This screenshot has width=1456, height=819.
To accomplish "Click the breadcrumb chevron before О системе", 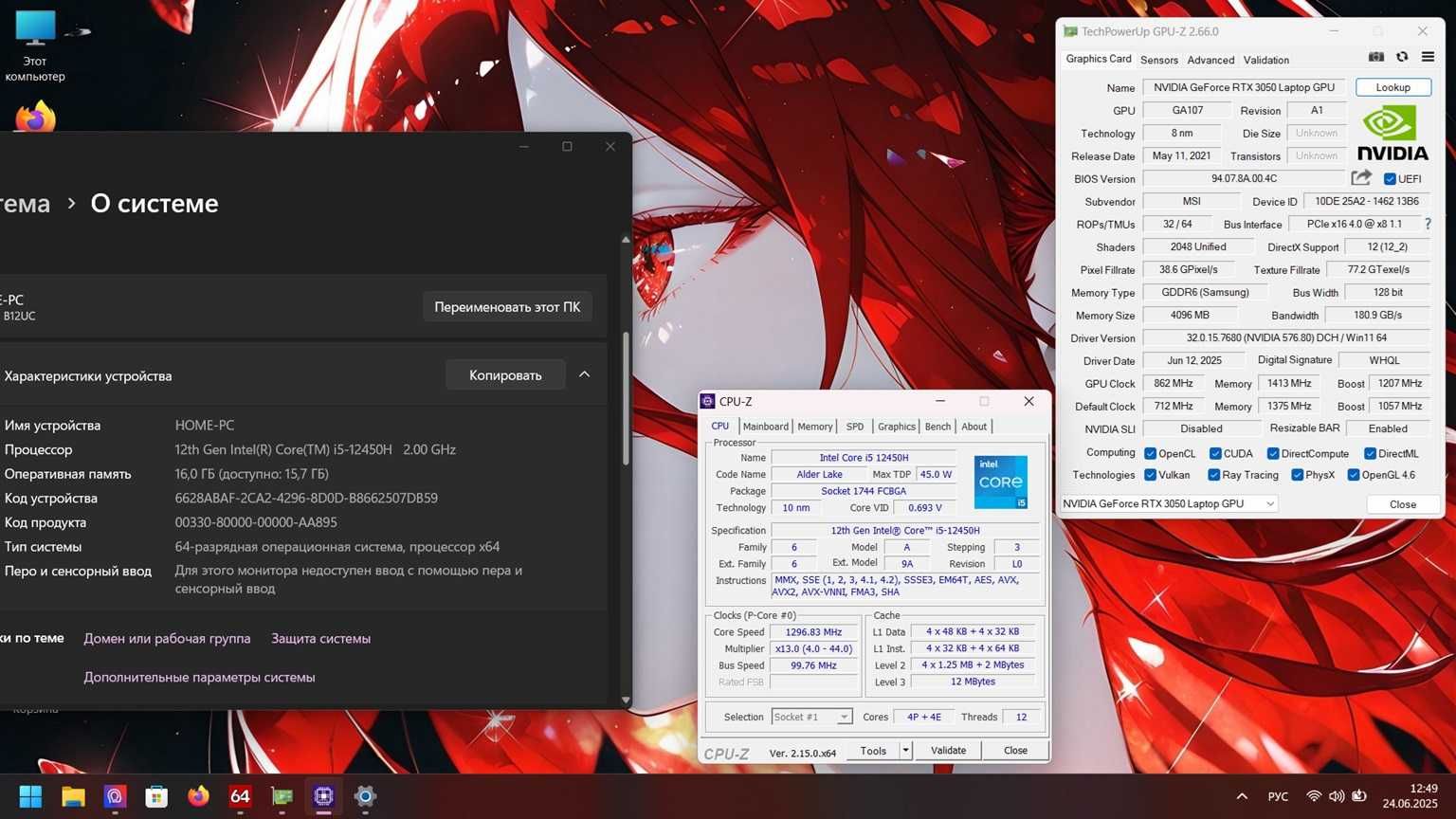I will click(x=71, y=203).
